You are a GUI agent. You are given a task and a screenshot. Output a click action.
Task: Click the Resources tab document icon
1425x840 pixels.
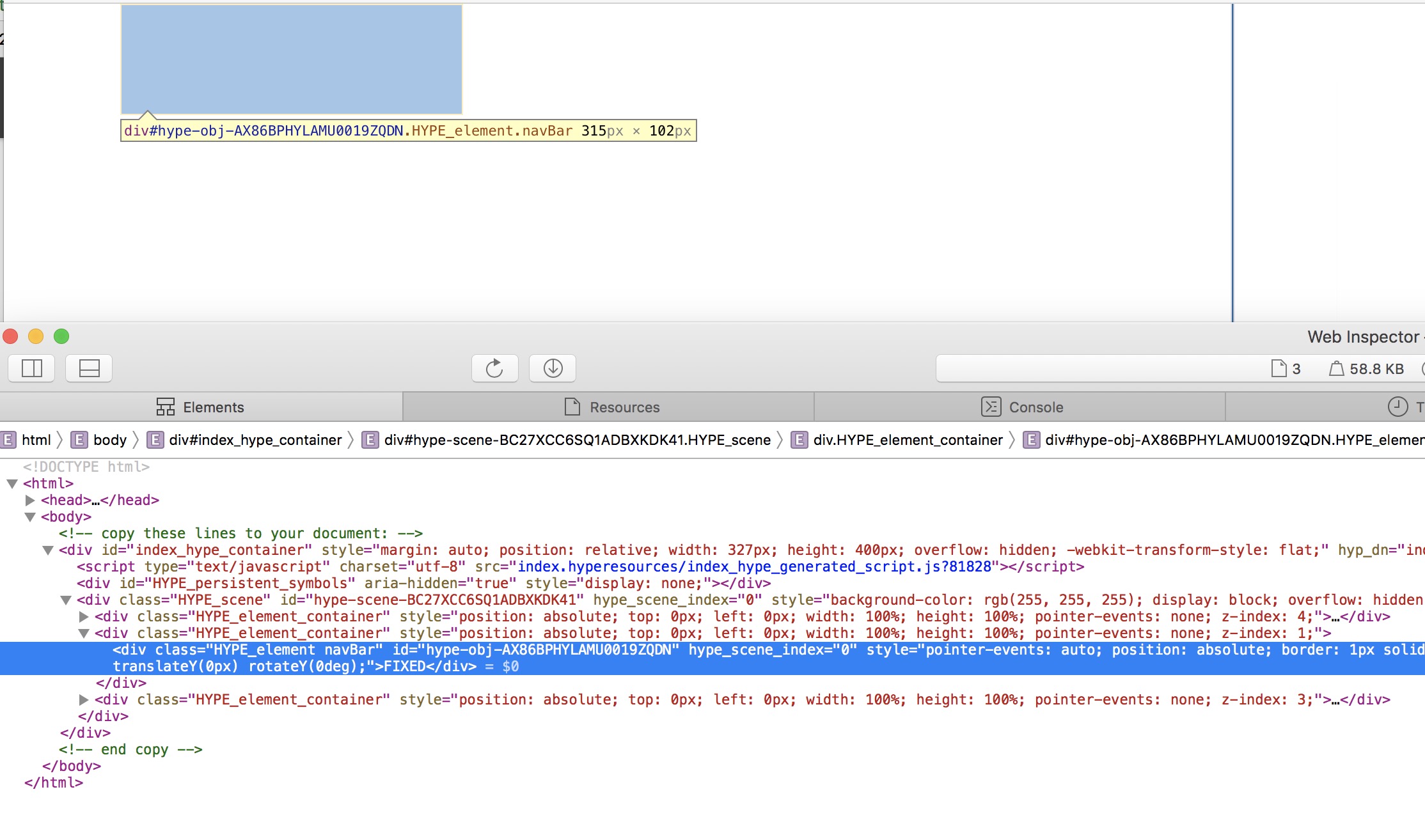(x=572, y=407)
